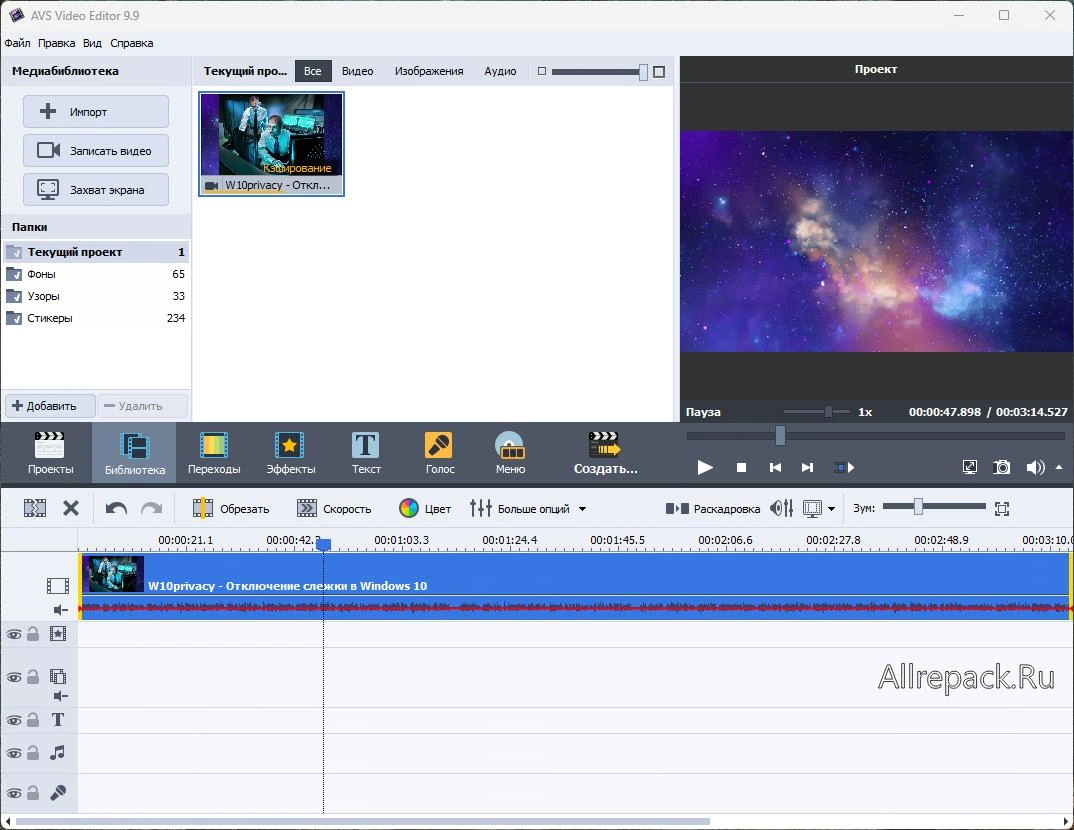Open the Эффекты effects section
The width and height of the screenshot is (1074, 830).
click(x=290, y=453)
